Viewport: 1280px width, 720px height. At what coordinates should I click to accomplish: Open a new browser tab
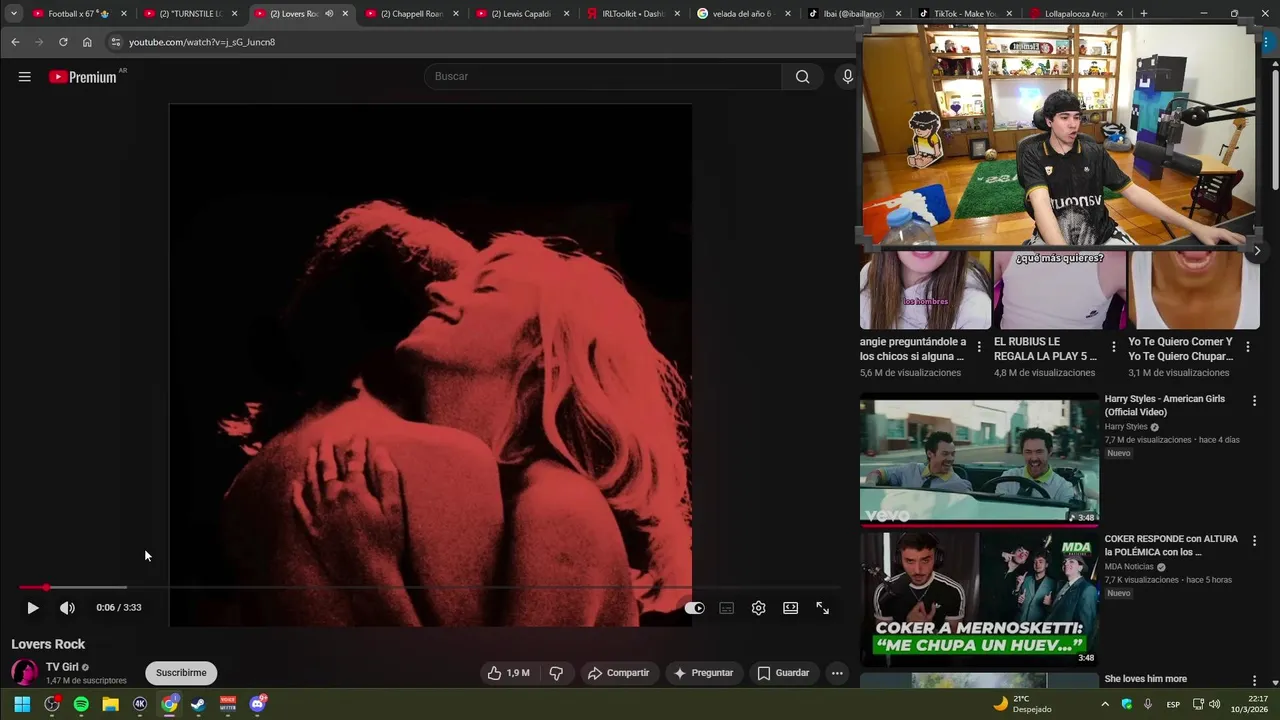click(1143, 14)
